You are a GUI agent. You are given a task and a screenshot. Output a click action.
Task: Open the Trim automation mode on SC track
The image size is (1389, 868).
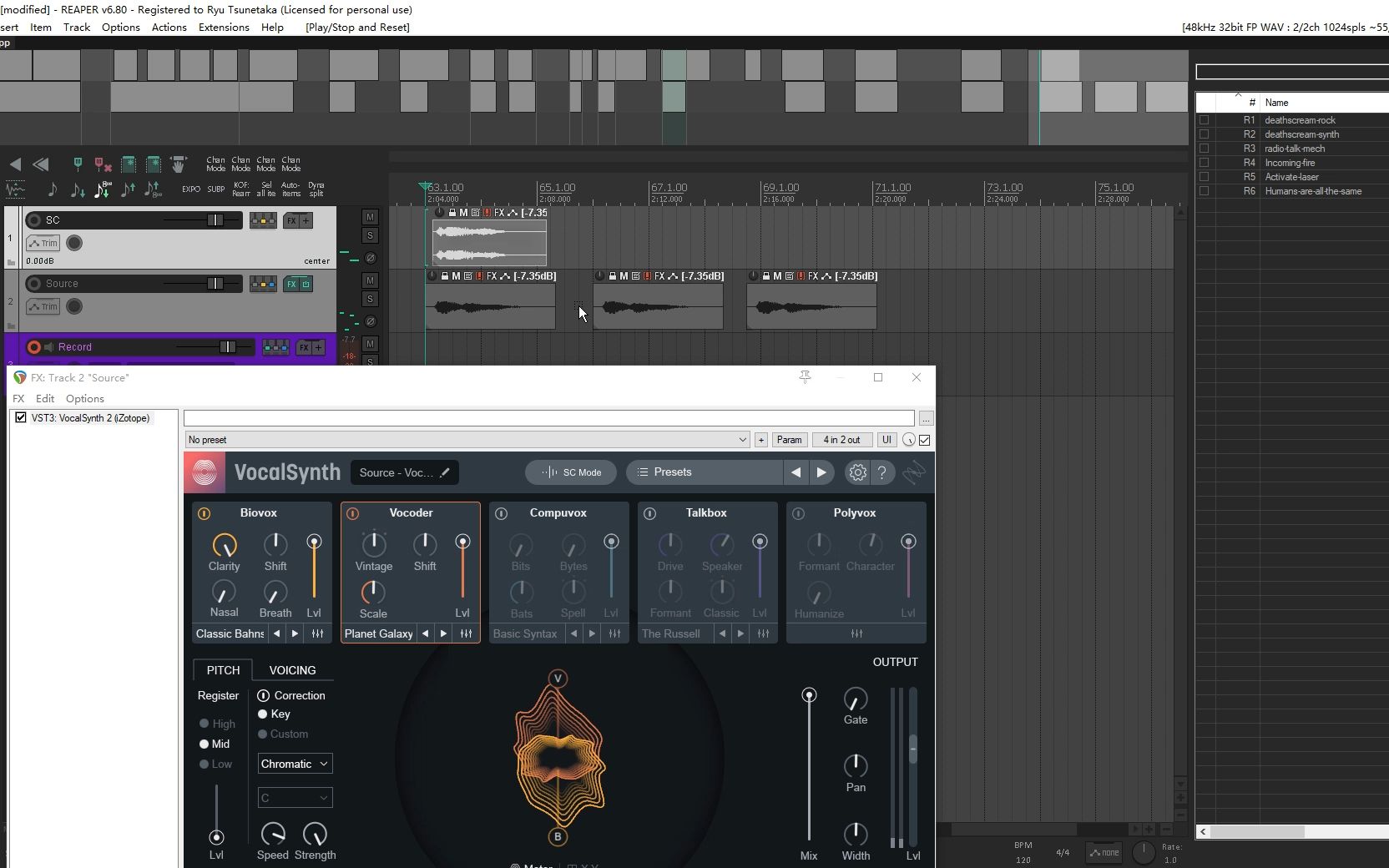[x=43, y=244]
